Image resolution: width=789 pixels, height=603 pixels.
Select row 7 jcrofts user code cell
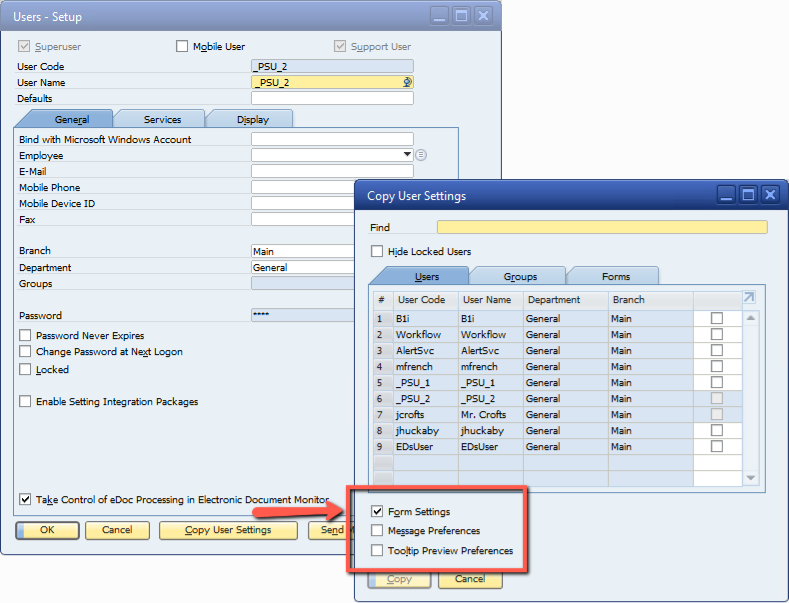[x=426, y=415]
